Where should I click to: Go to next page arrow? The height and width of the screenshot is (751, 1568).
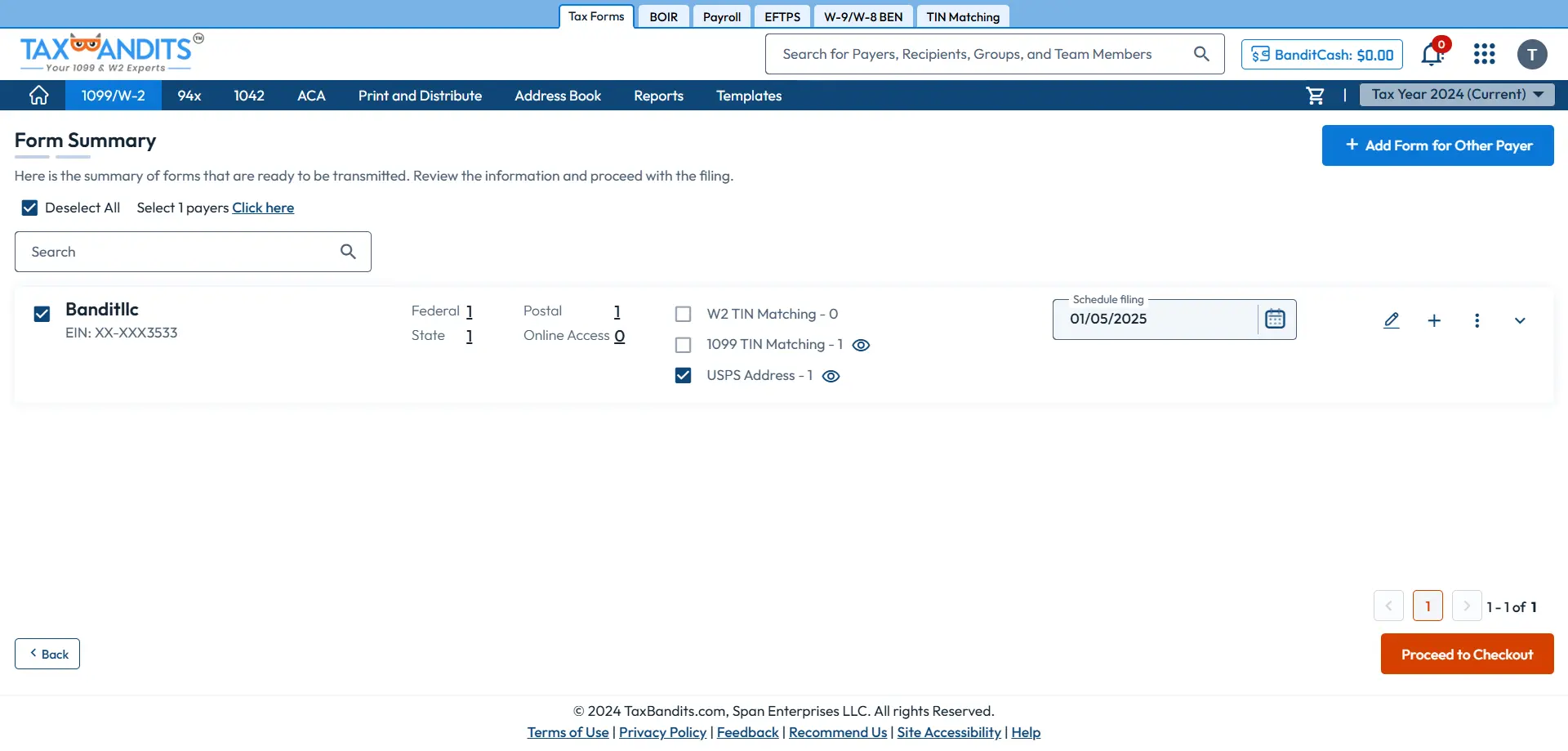coord(1467,606)
